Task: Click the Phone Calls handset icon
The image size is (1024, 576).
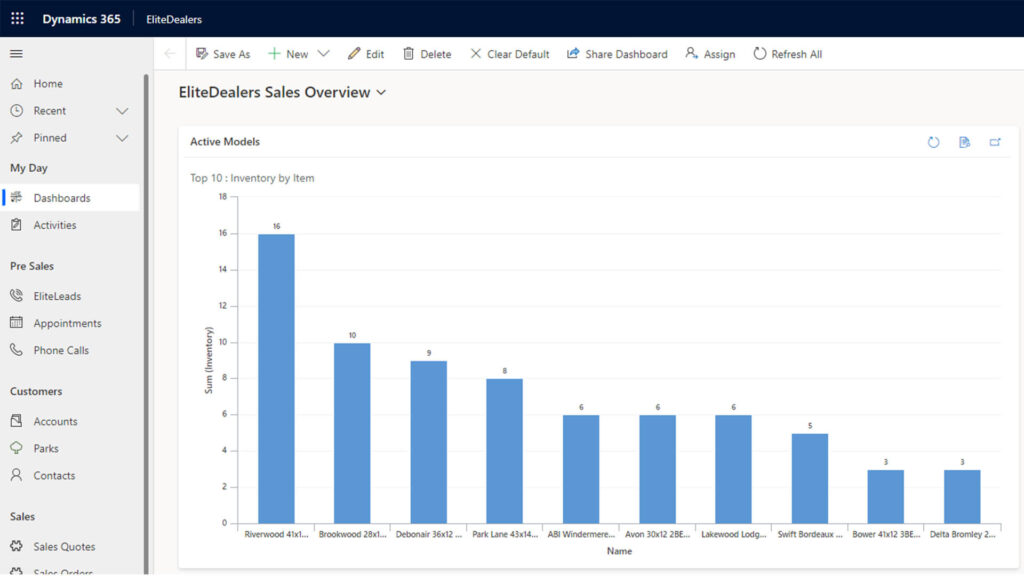Action: coord(16,350)
